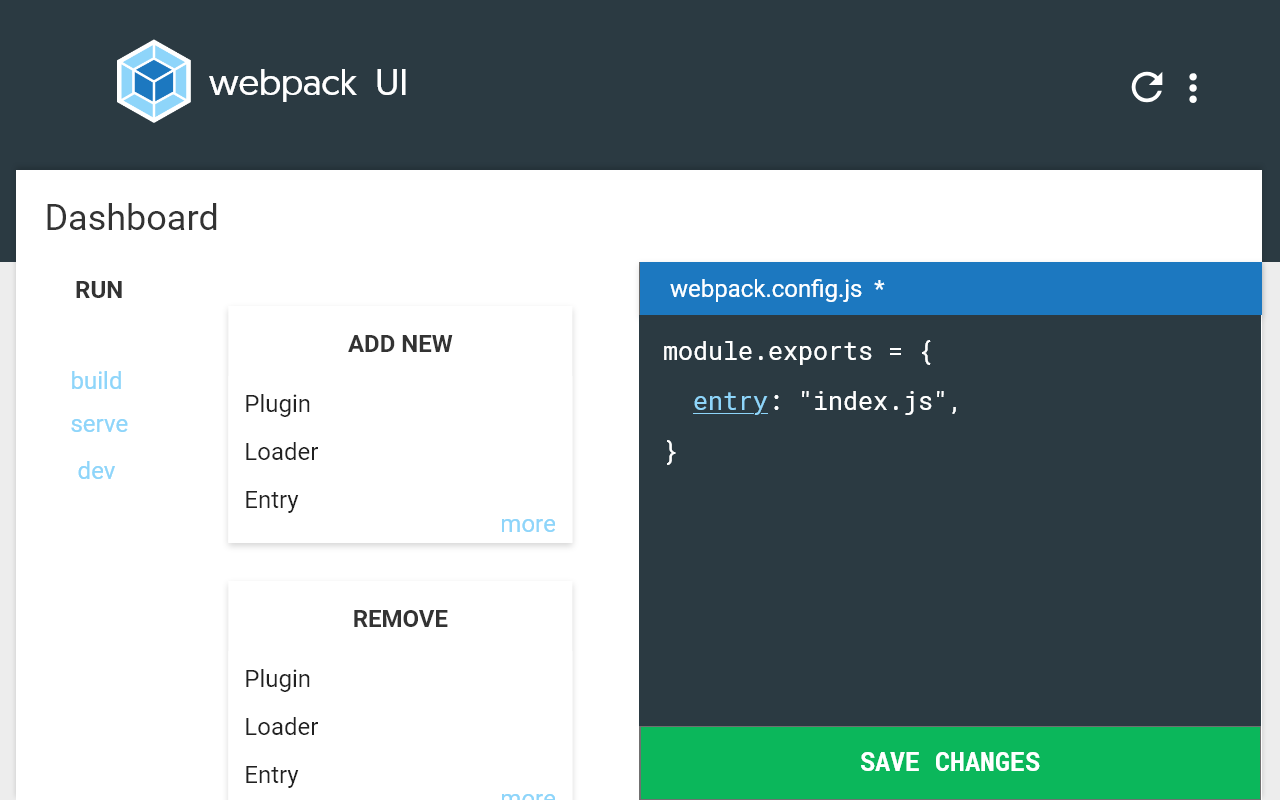Click the webpack cube logo
The image size is (1280, 800).
click(154, 81)
